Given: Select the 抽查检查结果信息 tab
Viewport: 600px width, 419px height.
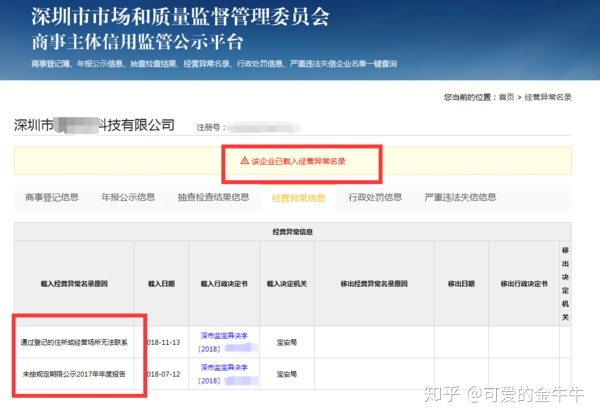Looking at the screenshot, I should point(213,197).
